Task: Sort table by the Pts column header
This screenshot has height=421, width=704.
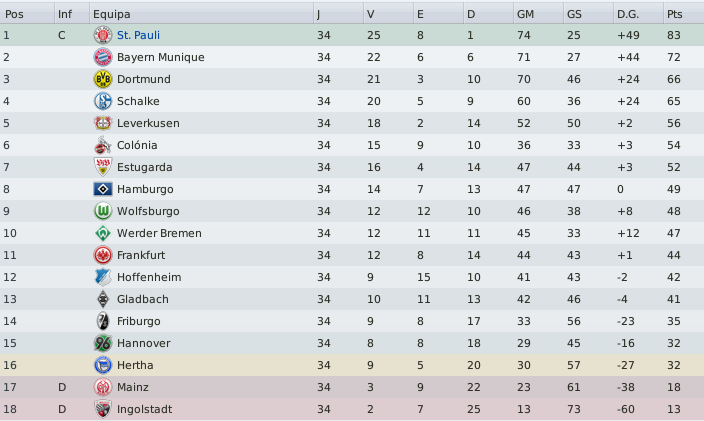Action: point(678,14)
